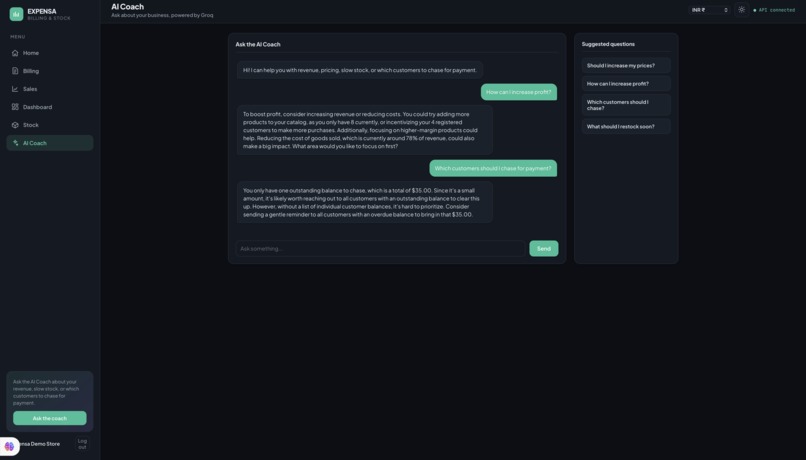The height and width of the screenshot is (460, 806).
Task: Click the 'Expensa Demo Store' account name
Action: pyautogui.click(x=40, y=444)
